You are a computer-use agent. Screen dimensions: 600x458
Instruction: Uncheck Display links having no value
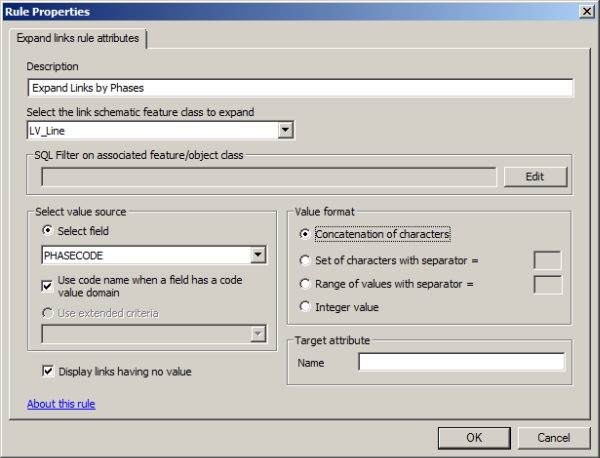47,372
